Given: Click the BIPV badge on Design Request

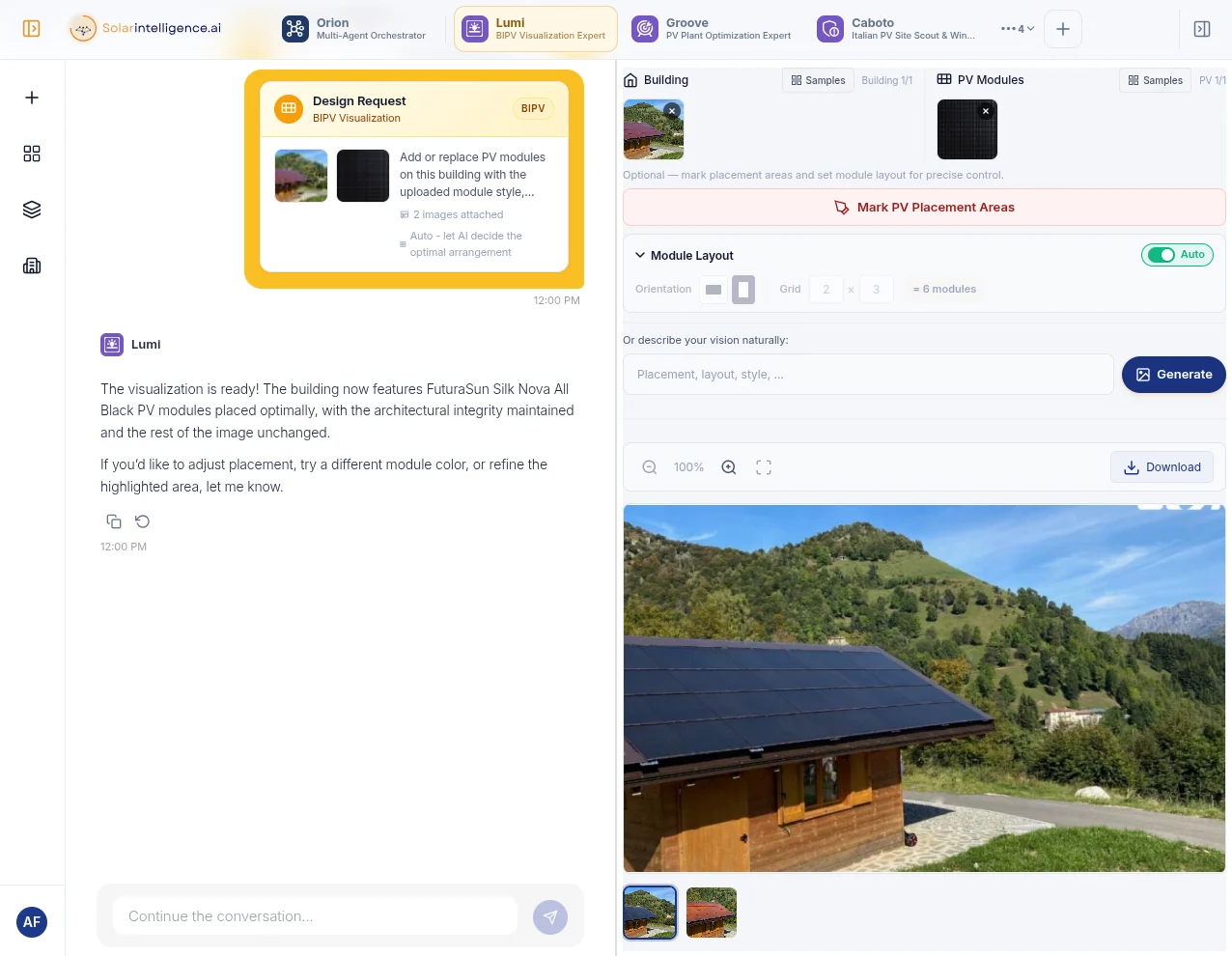Looking at the screenshot, I should (533, 108).
